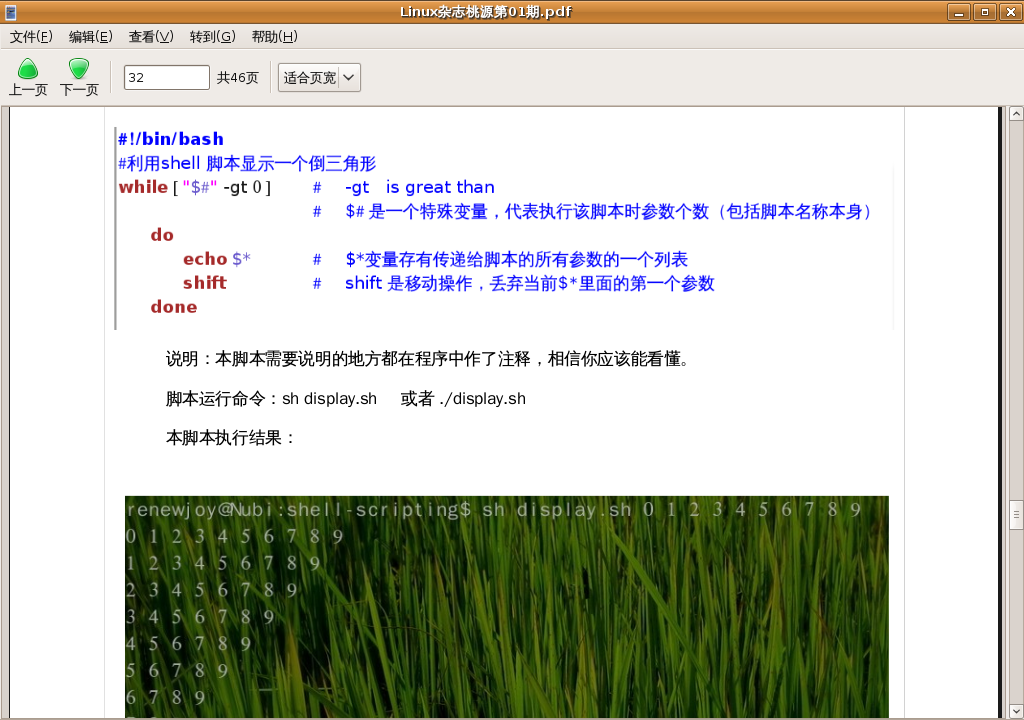
Task: Click the terminal output row '6 7 8 9'
Action: tap(166, 697)
